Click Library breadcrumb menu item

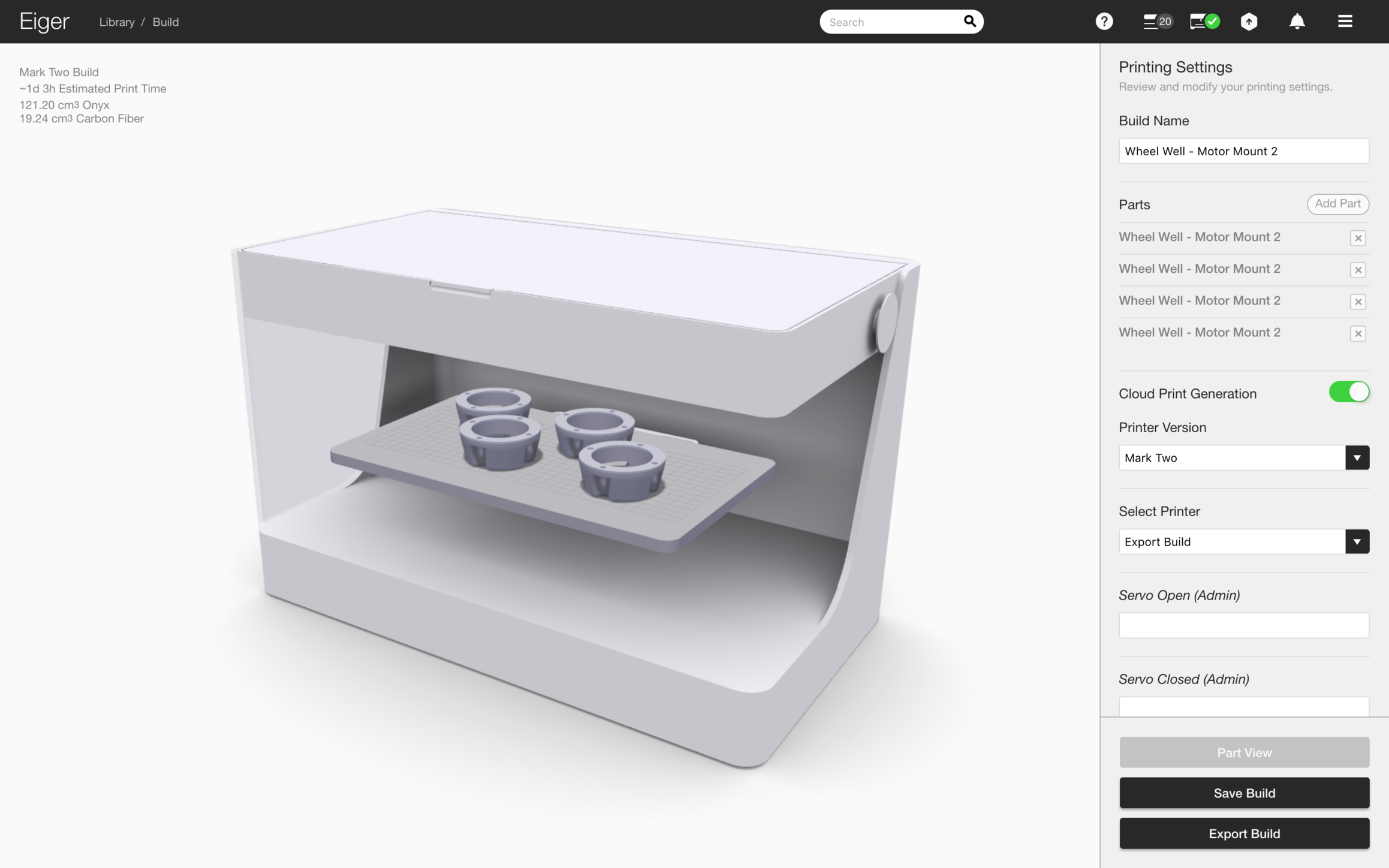click(x=117, y=21)
